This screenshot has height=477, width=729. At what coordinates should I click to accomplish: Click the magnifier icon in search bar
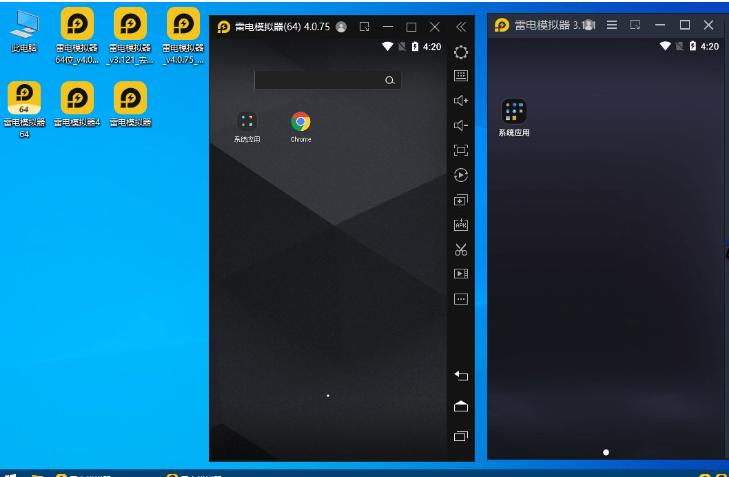point(390,80)
